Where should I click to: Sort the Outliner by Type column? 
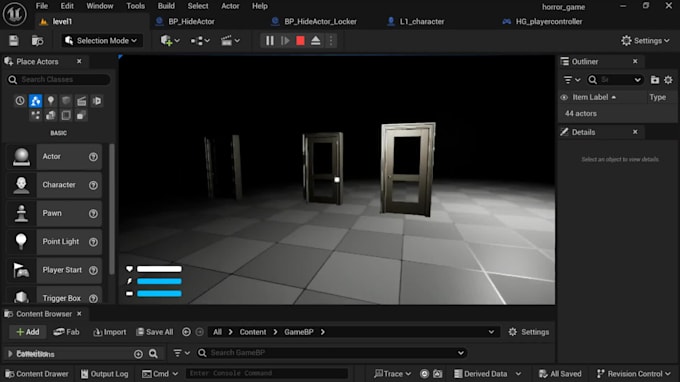pos(657,97)
